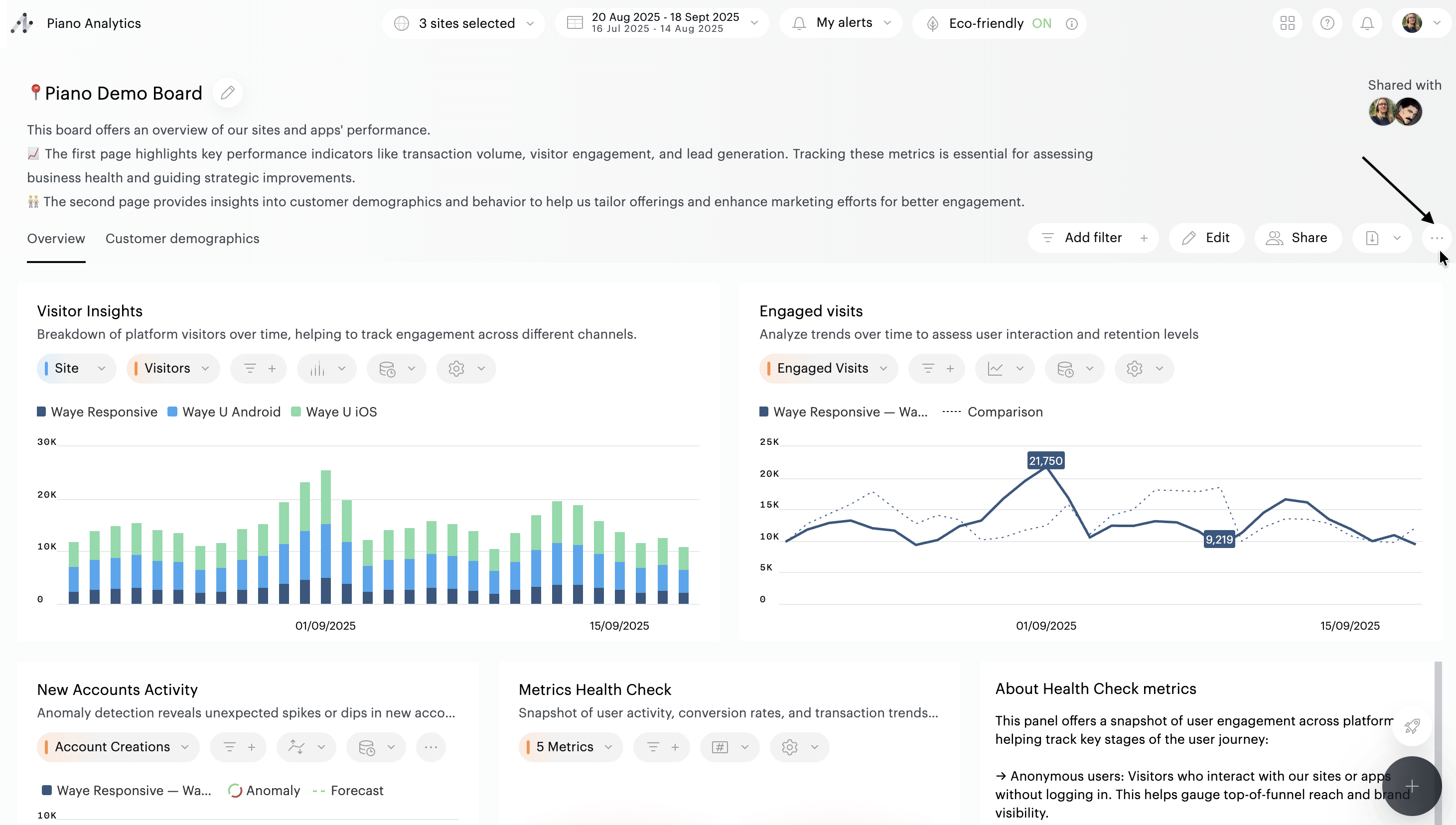Open the notifications bell icon

pyautogui.click(x=1367, y=23)
